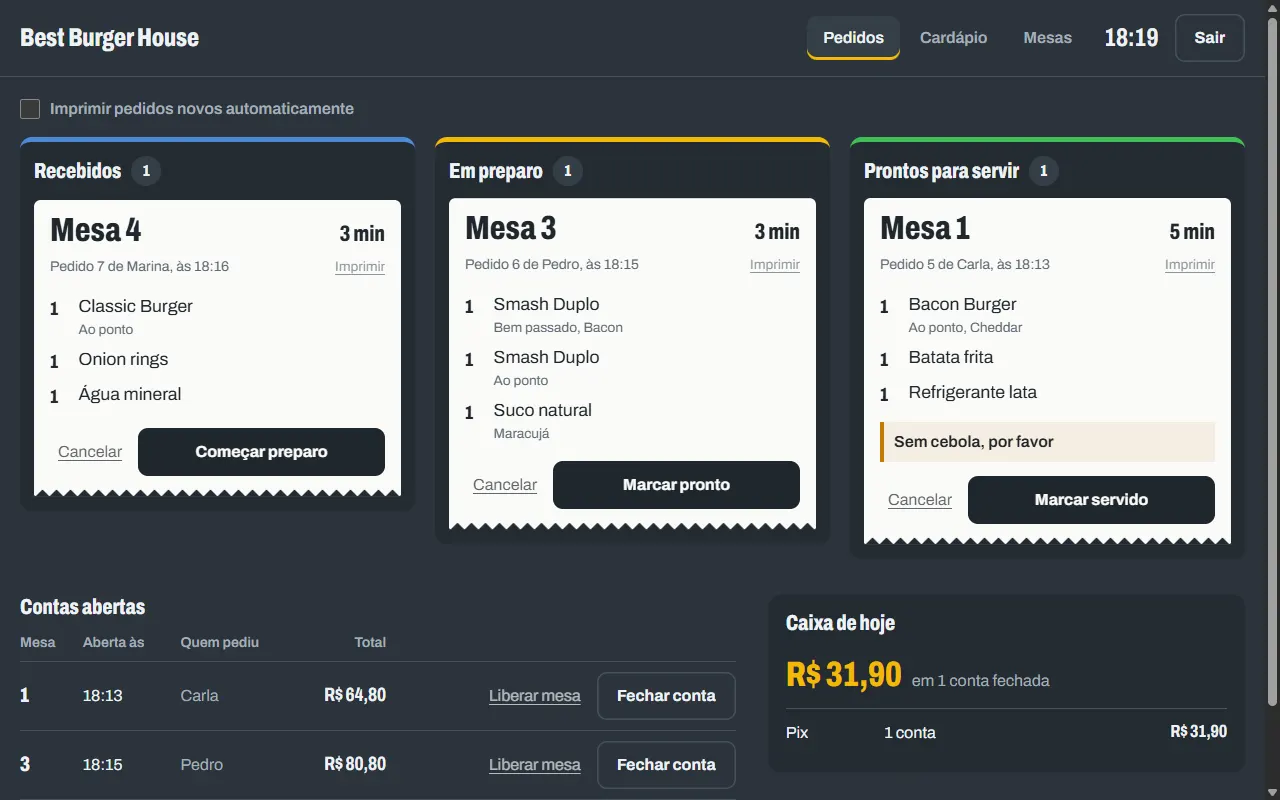Cancel the Mesa 1 order
1280x800 pixels.
pos(920,500)
